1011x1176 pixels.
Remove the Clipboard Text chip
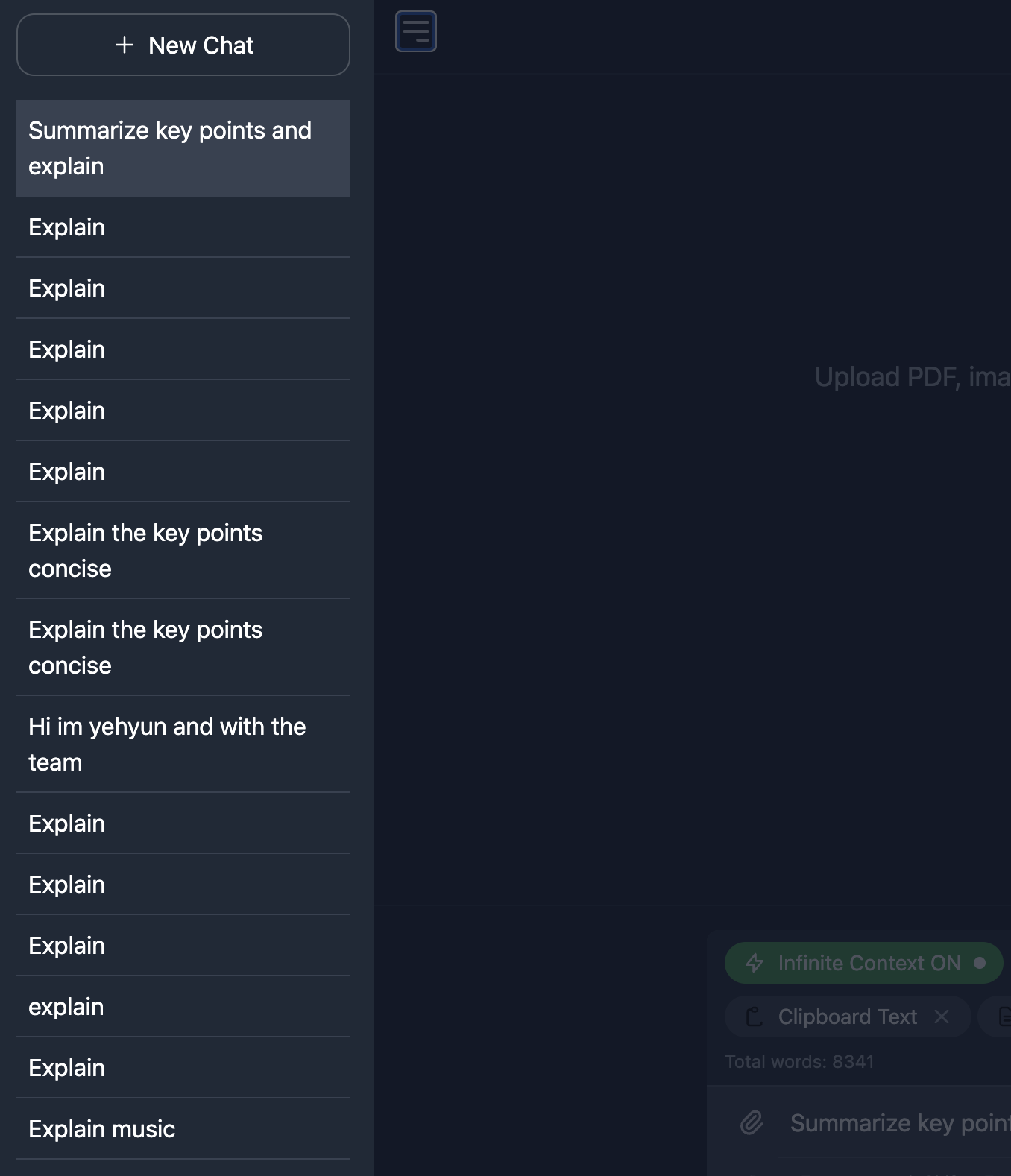(942, 1017)
